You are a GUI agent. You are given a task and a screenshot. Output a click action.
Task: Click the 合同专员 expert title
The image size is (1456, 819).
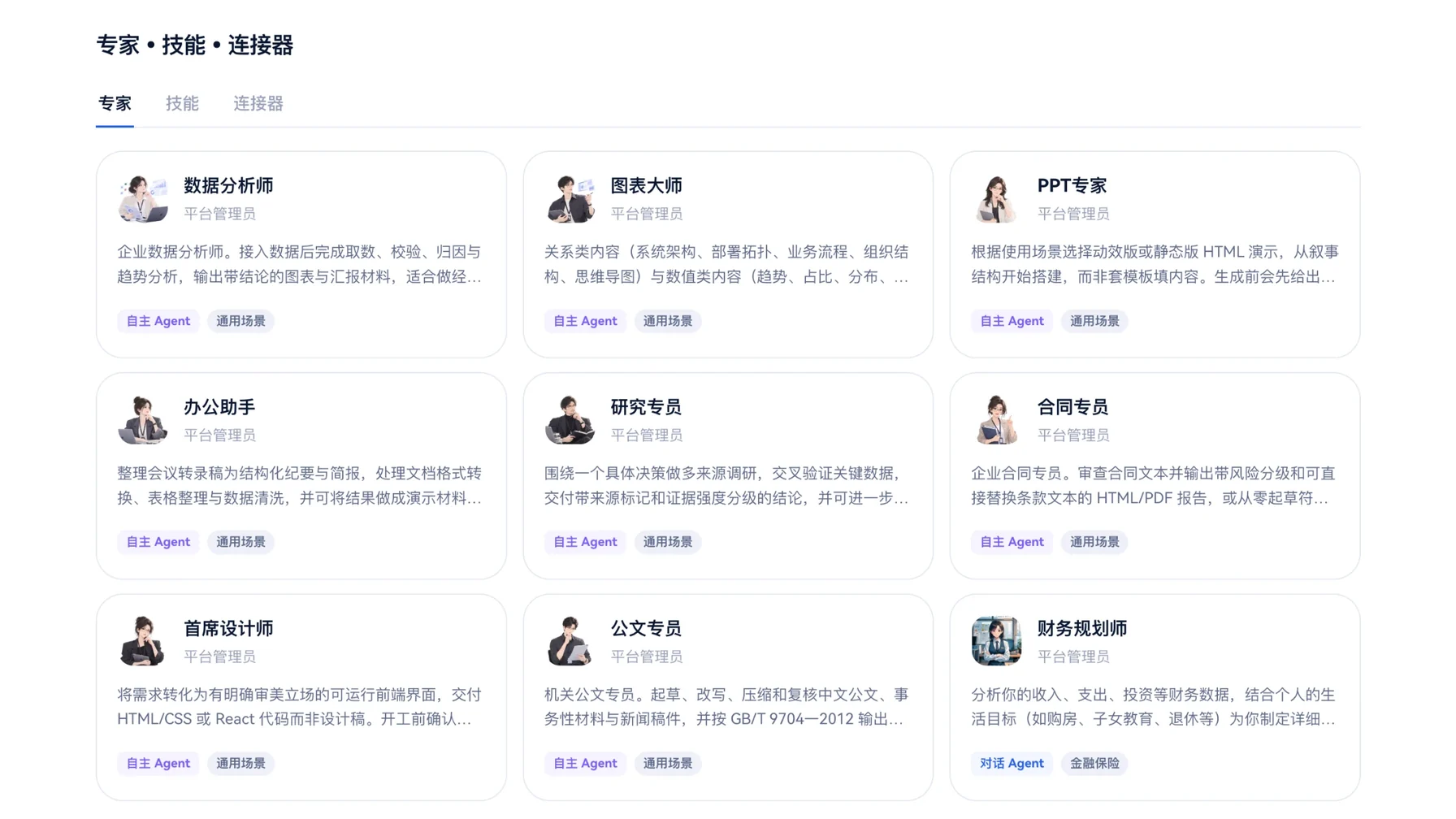[1072, 407]
